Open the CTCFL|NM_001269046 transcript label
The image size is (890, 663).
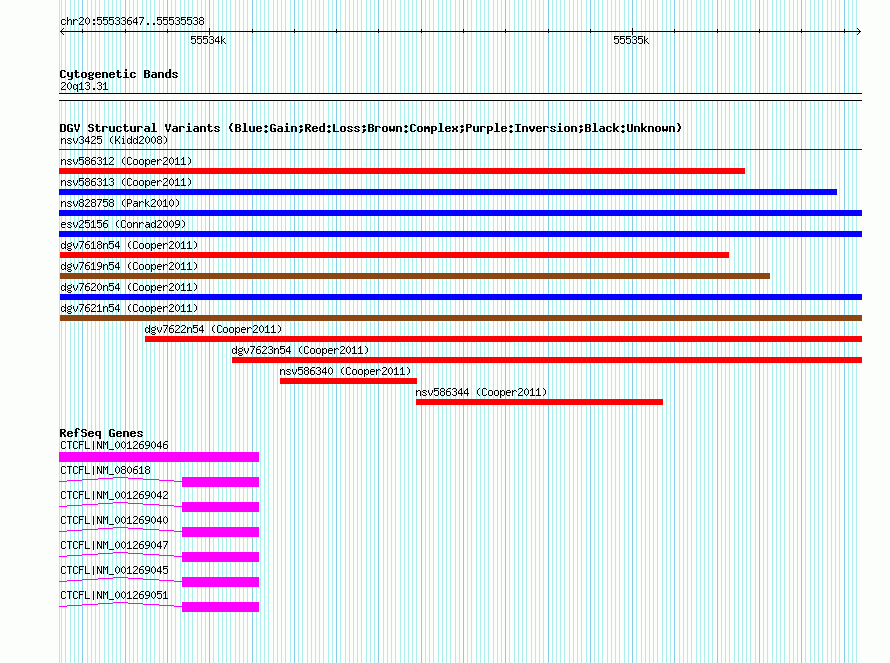coord(114,445)
